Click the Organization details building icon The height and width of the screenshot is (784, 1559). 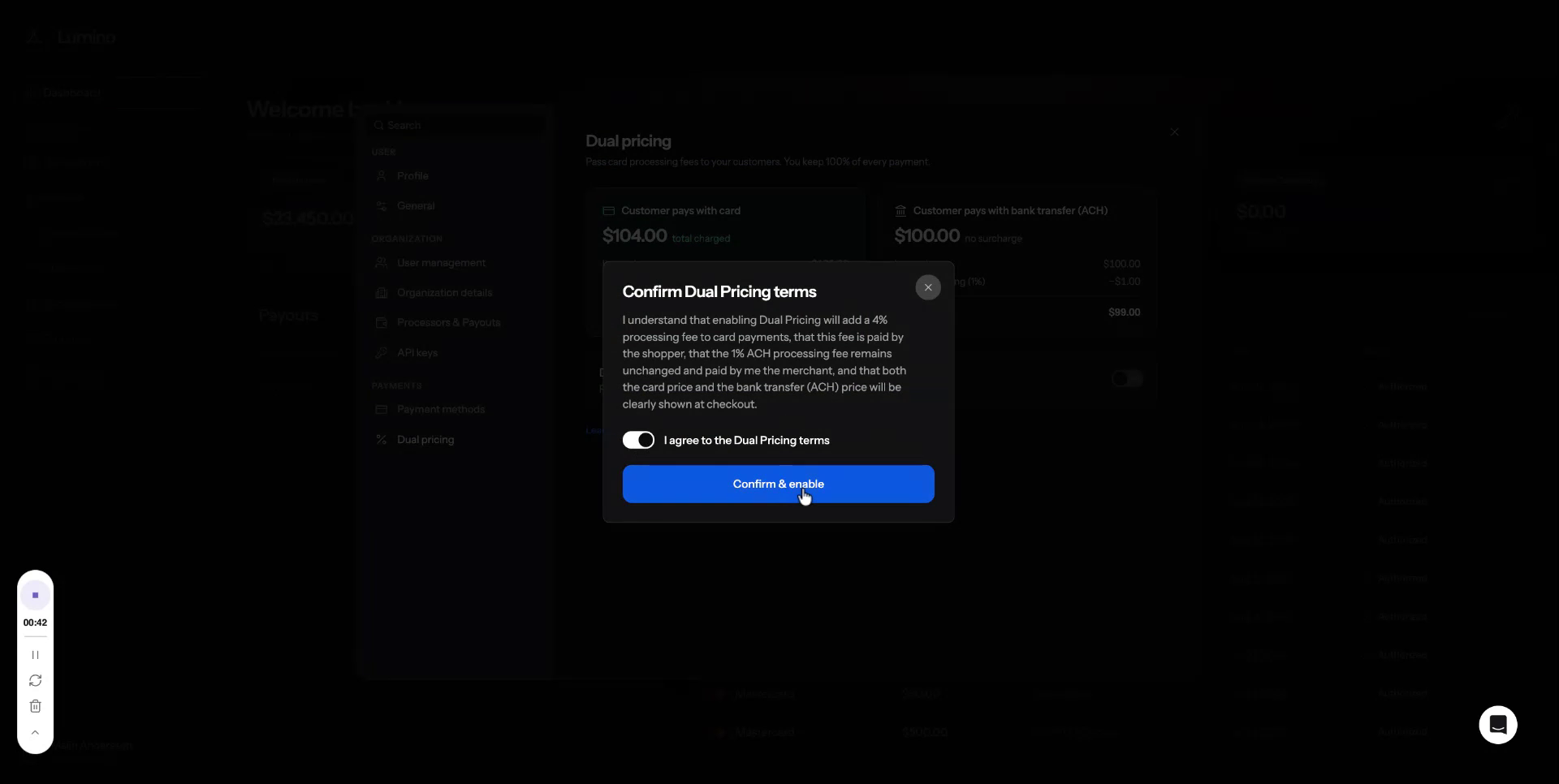click(x=381, y=292)
